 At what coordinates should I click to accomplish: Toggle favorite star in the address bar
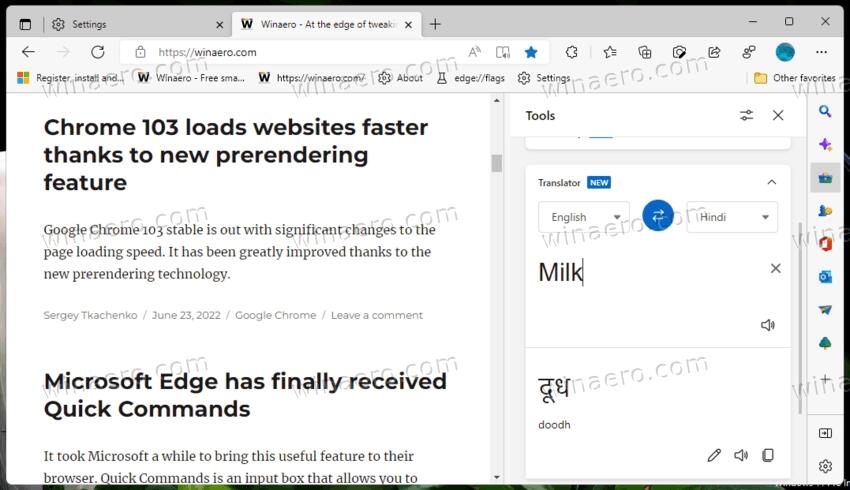tap(531, 52)
